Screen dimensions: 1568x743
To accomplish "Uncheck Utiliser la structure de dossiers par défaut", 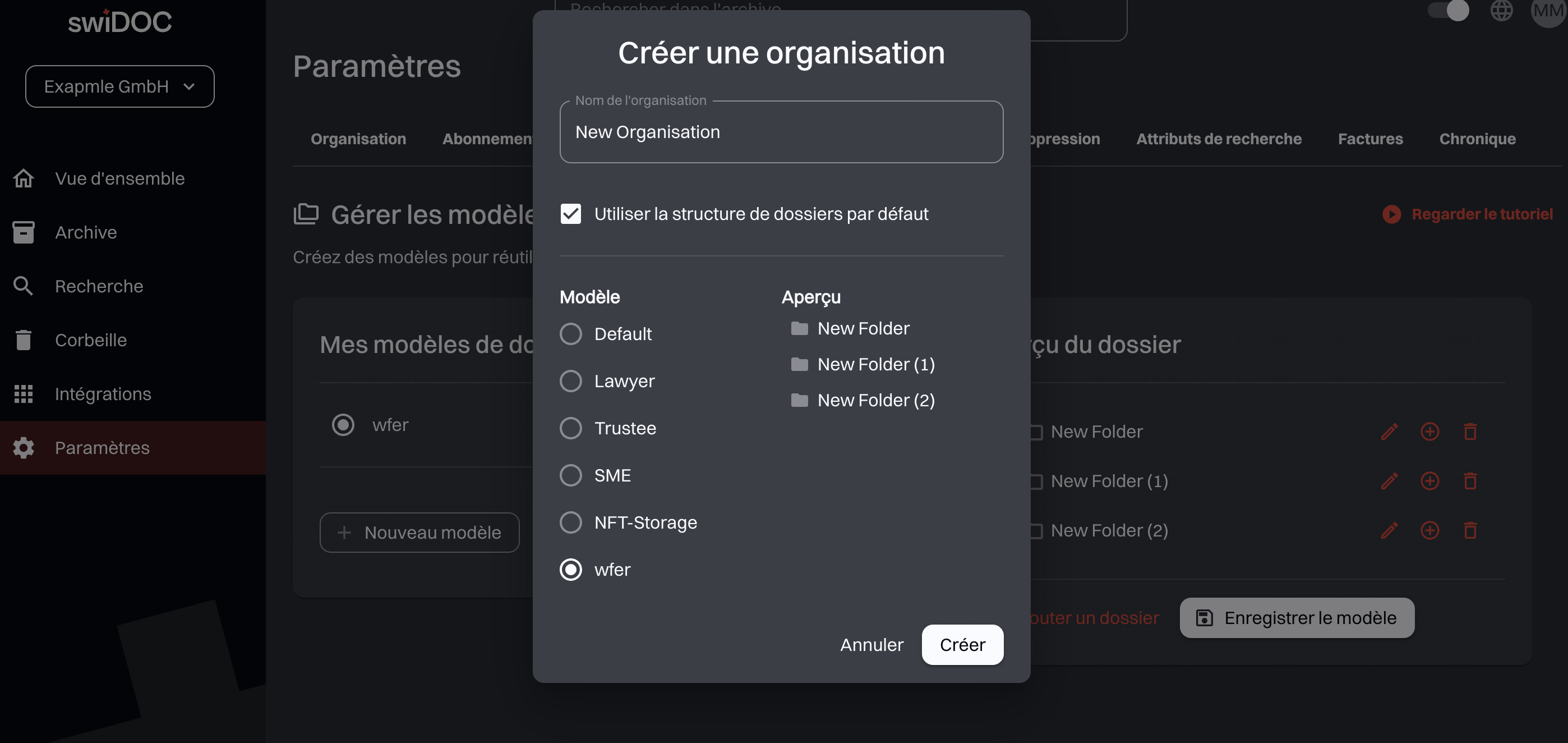I will coord(570,214).
